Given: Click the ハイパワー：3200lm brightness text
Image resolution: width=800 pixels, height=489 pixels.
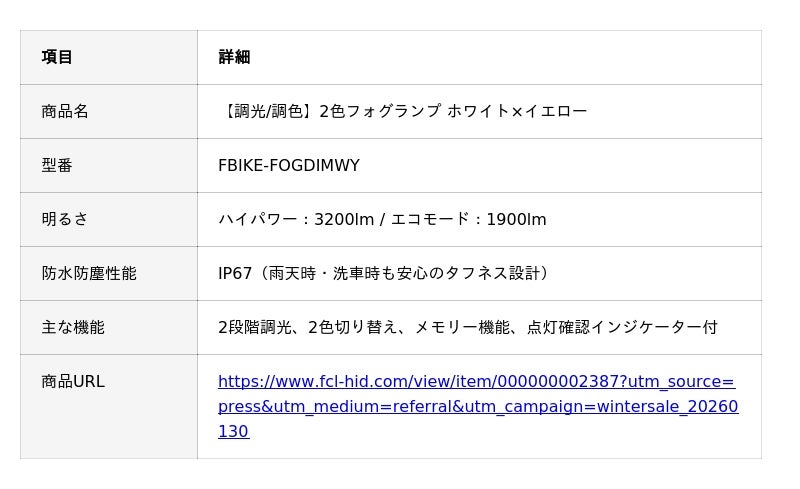Looking at the screenshot, I should [295, 219].
